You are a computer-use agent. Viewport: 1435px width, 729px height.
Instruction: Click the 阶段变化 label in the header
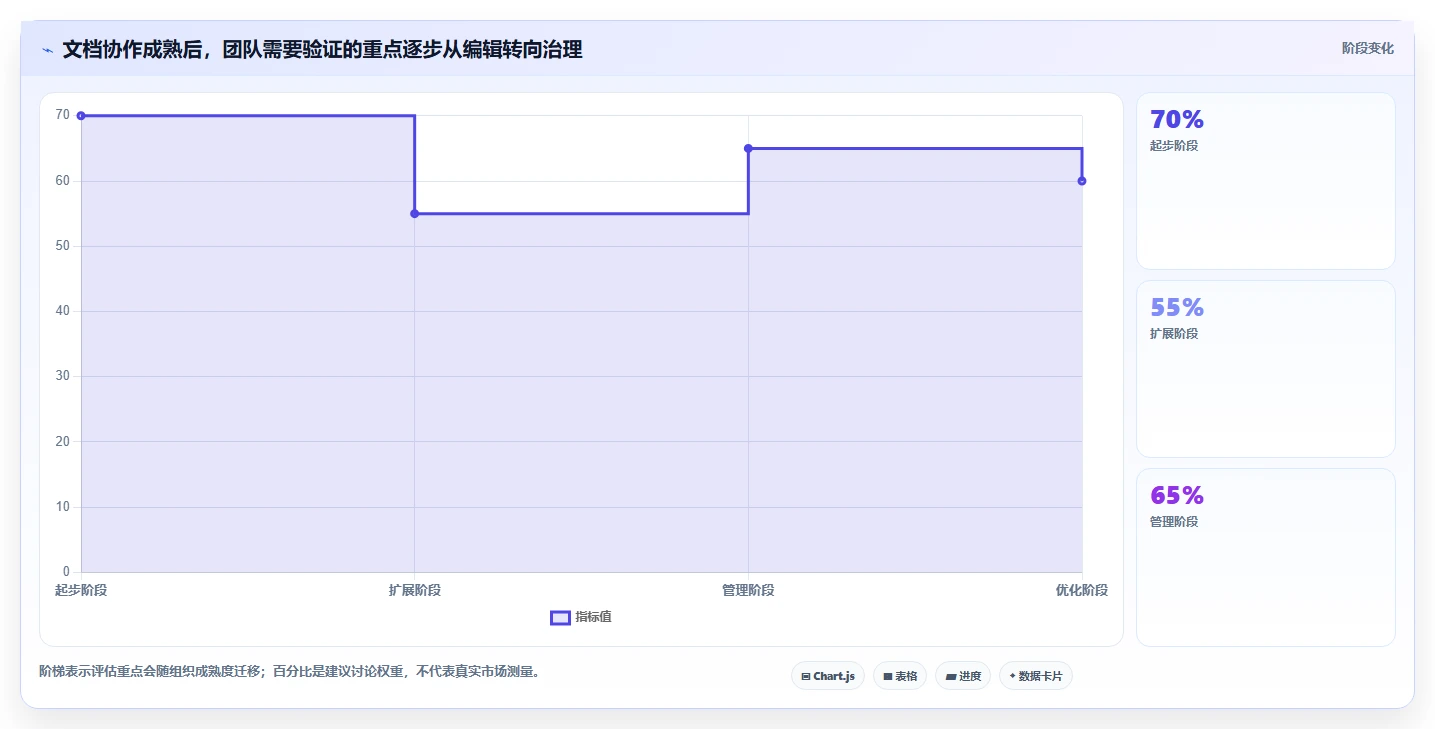(1368, 48)
